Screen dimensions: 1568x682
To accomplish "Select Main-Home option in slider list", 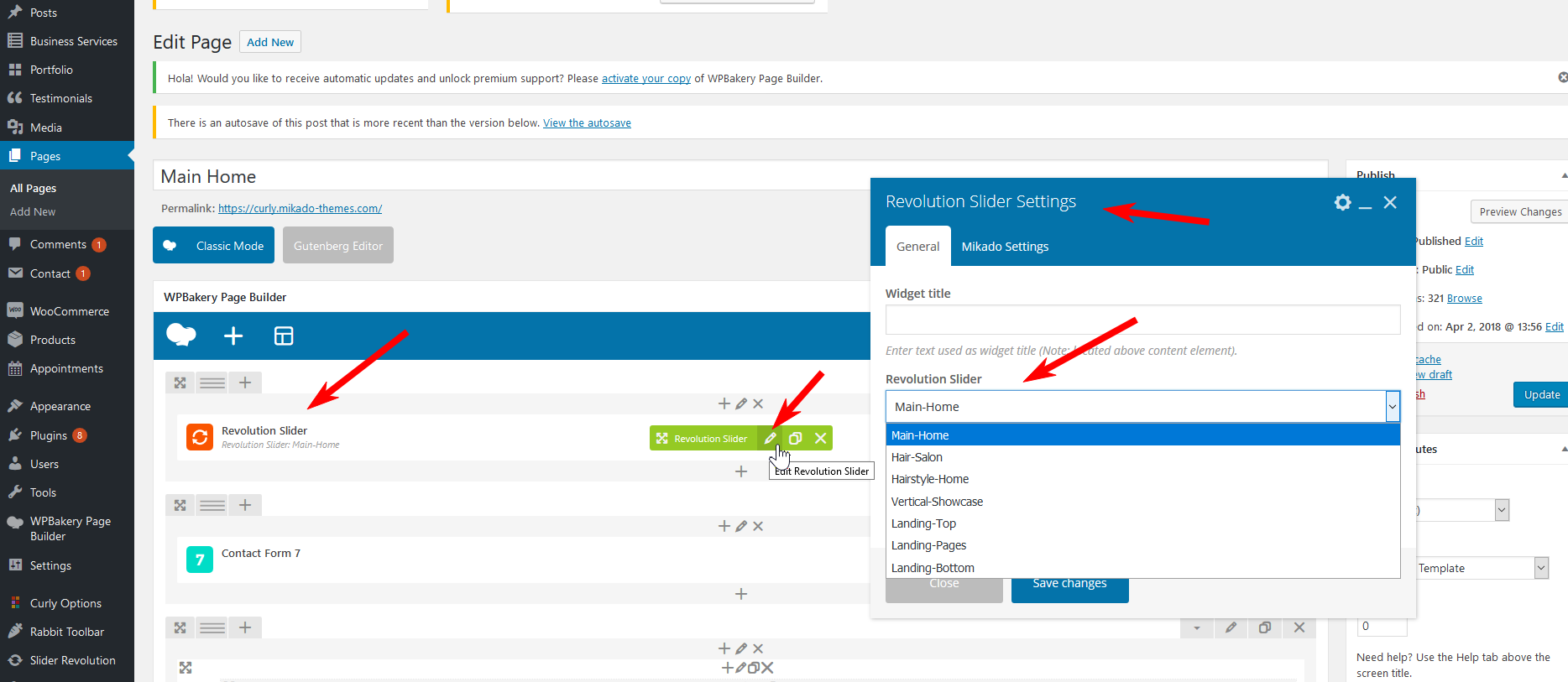I will (x=1142, y=435).
